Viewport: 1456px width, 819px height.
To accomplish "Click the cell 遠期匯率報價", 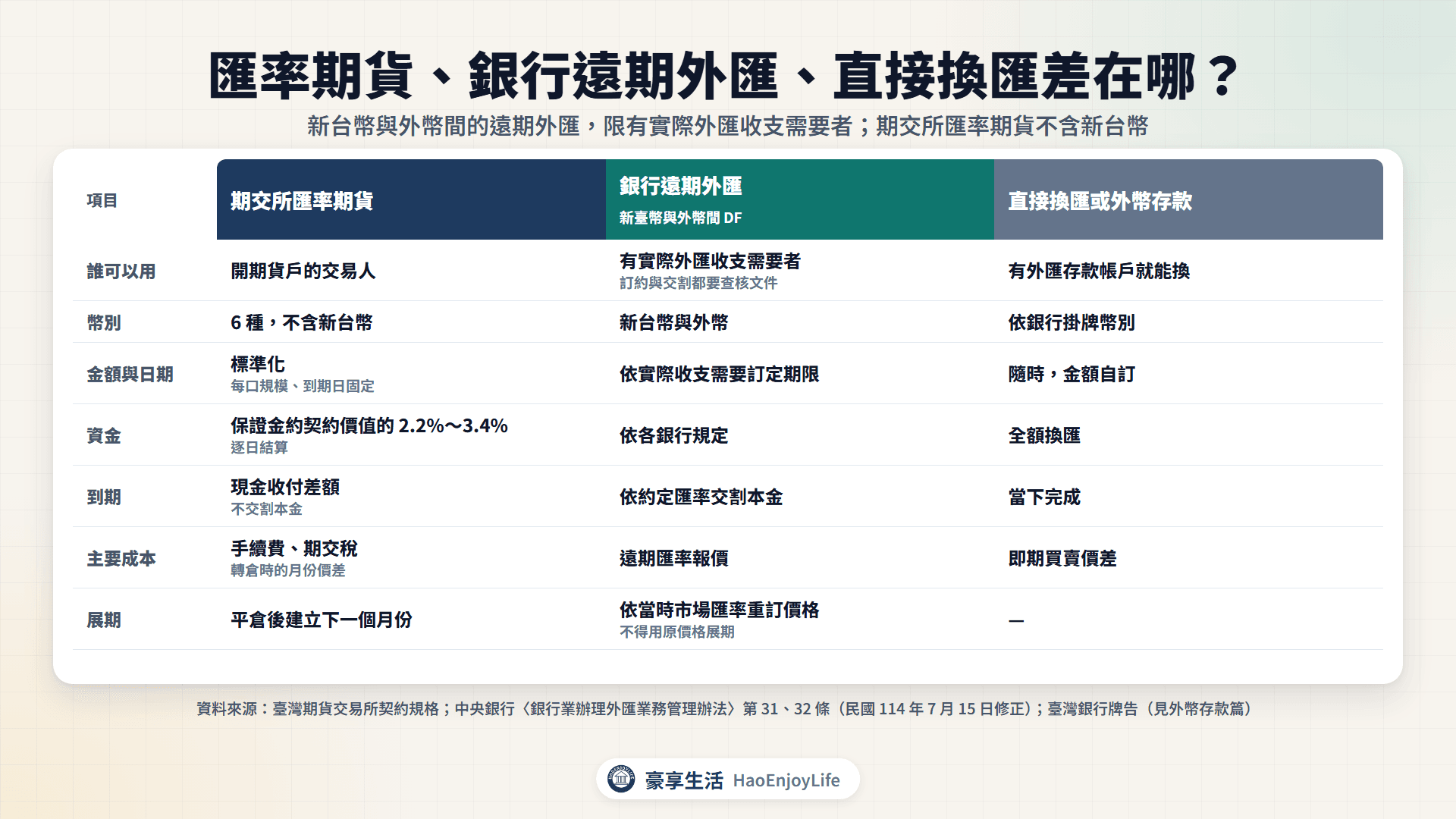I will pyautogui.click(x=673, y=558).
